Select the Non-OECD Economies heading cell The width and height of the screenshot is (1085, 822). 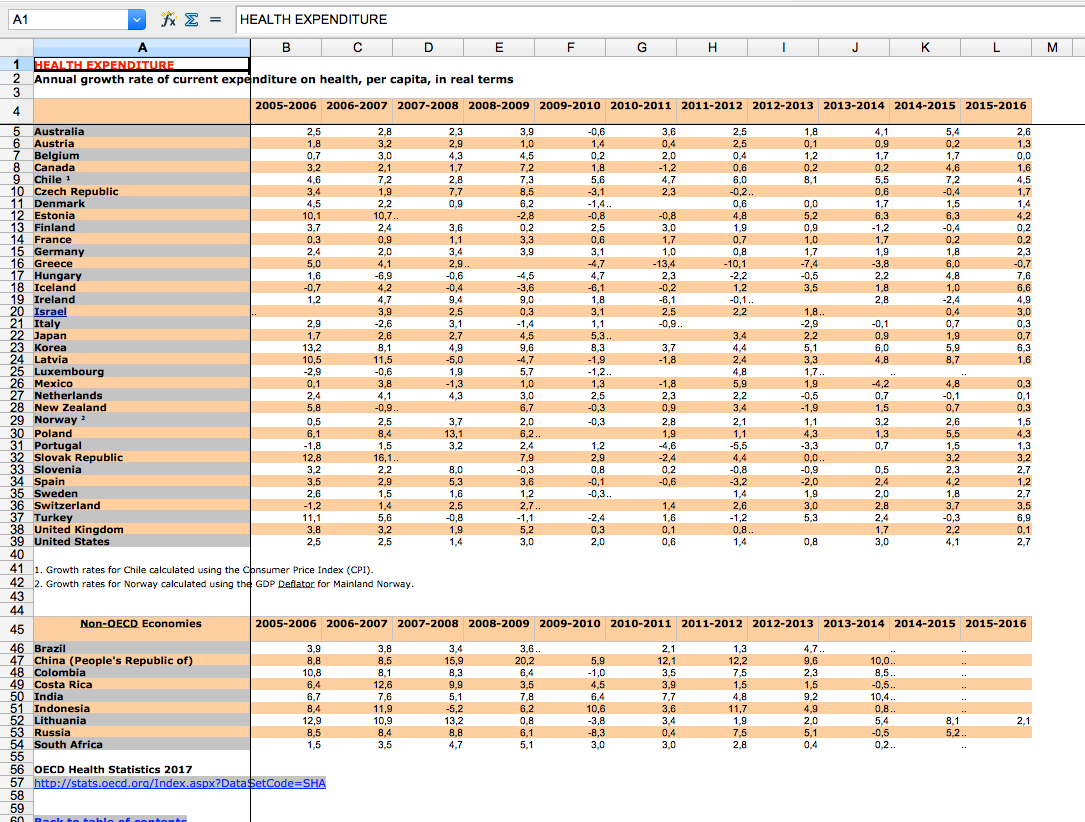click(x=141, y=624)
